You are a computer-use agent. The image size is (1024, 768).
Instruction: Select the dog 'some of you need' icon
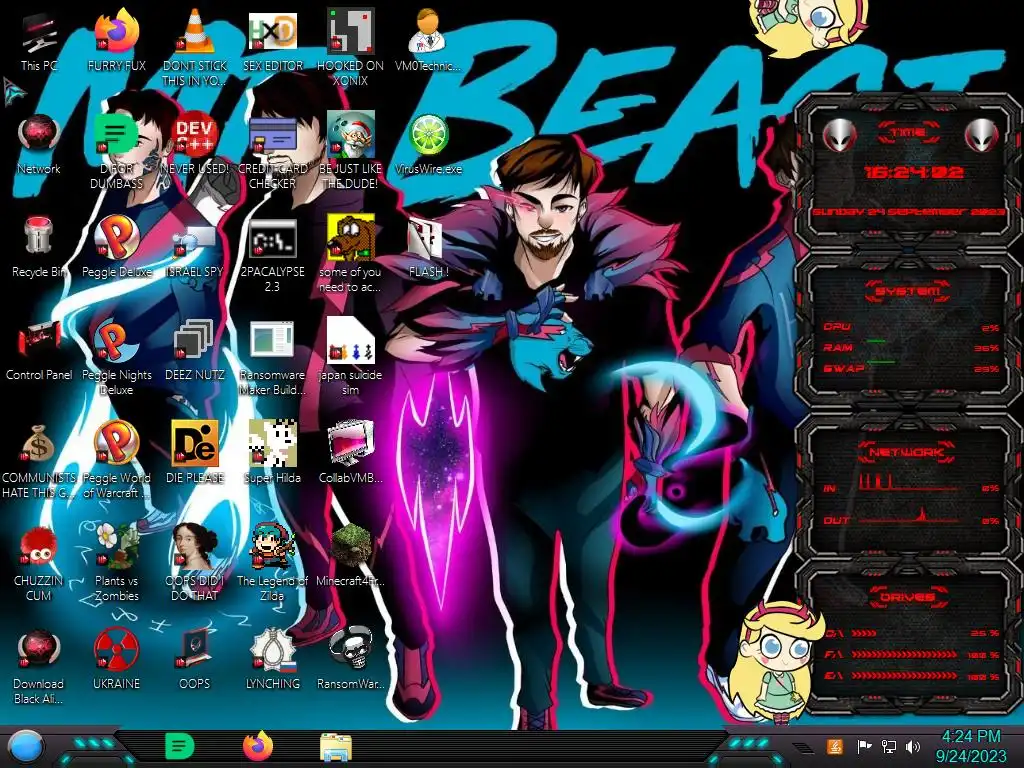click(x=351, y=253)
